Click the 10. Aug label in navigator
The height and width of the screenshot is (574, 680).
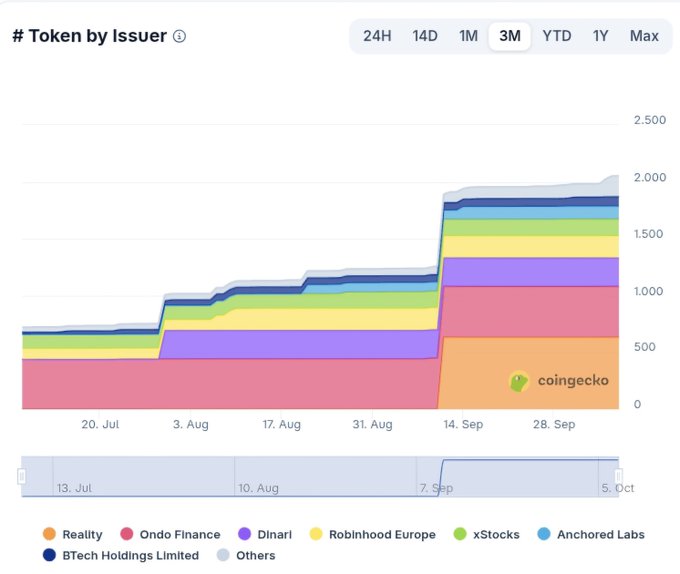(x=258, y=488)
